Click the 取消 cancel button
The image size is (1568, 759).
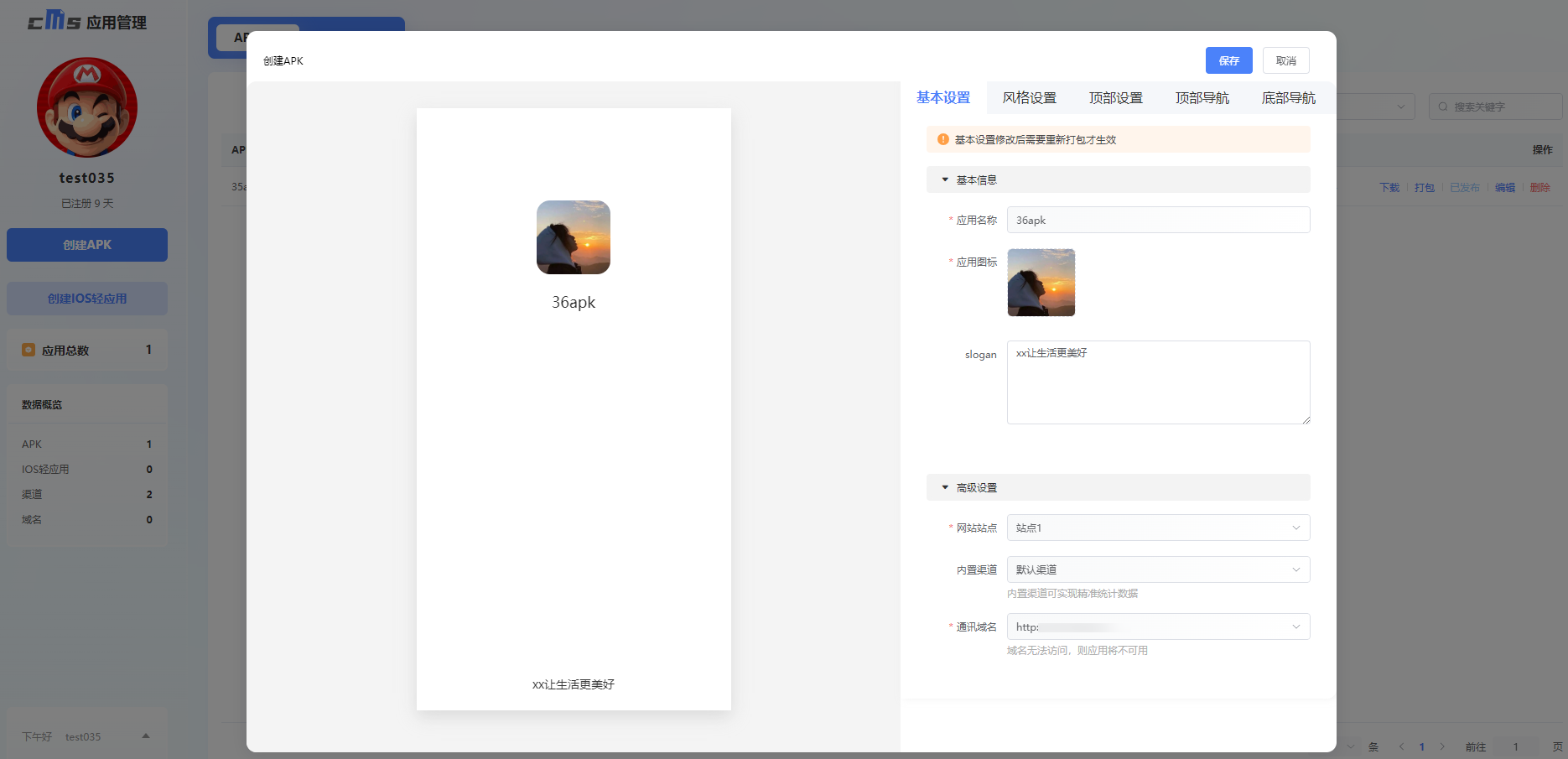pyautogui.click(x=1285, y=60)
